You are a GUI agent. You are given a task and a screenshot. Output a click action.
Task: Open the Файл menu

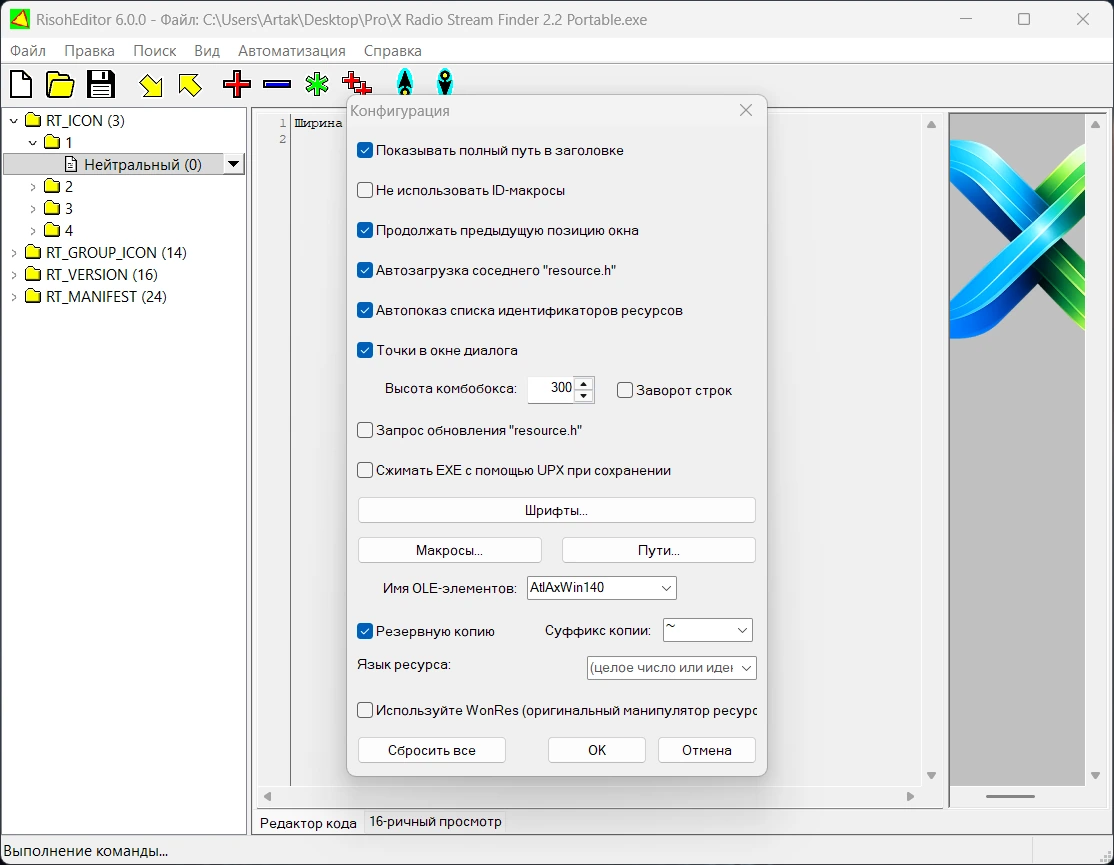click(28, 50)
